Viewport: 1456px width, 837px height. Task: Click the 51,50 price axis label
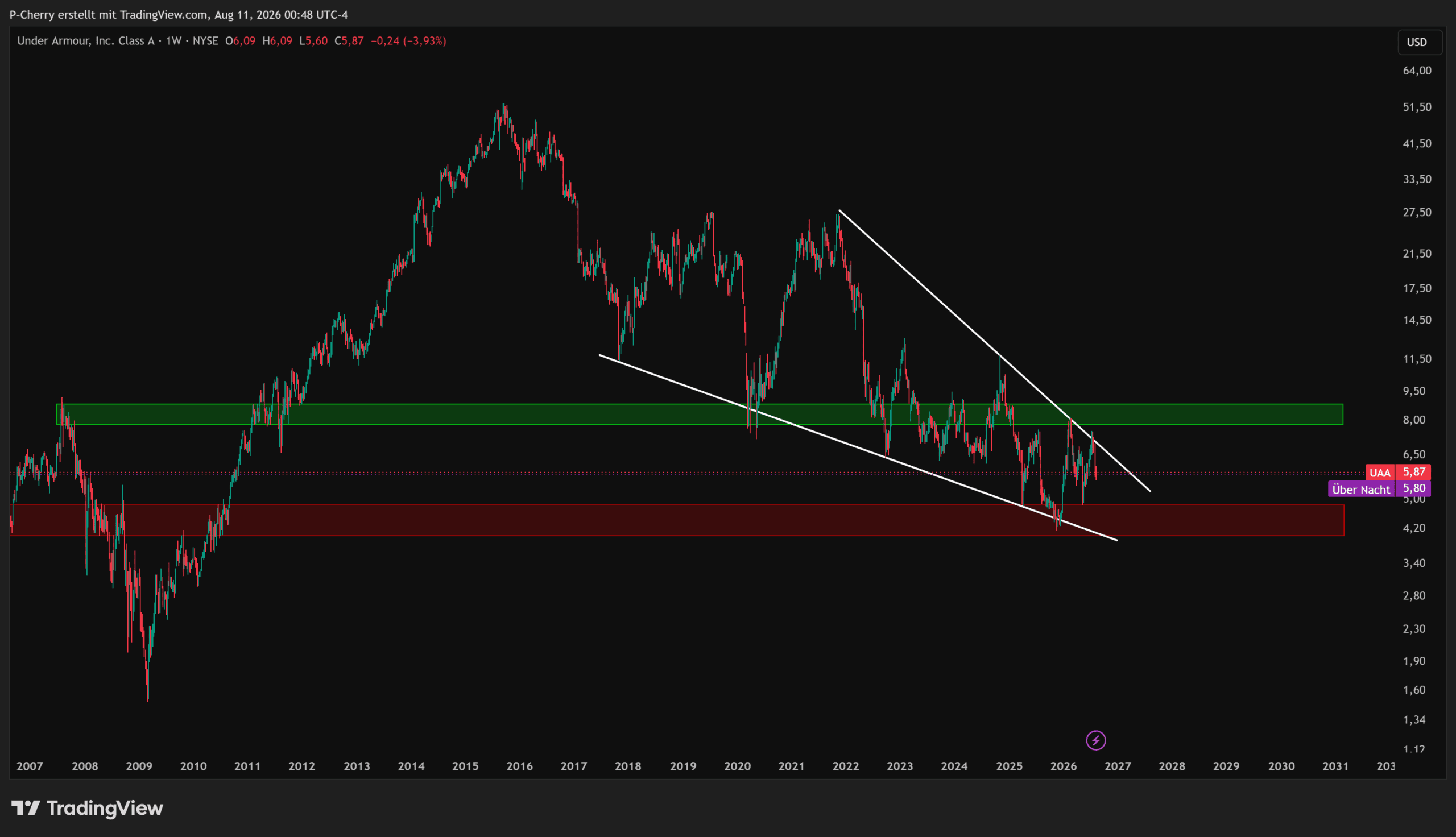(x=1417, y=107)
